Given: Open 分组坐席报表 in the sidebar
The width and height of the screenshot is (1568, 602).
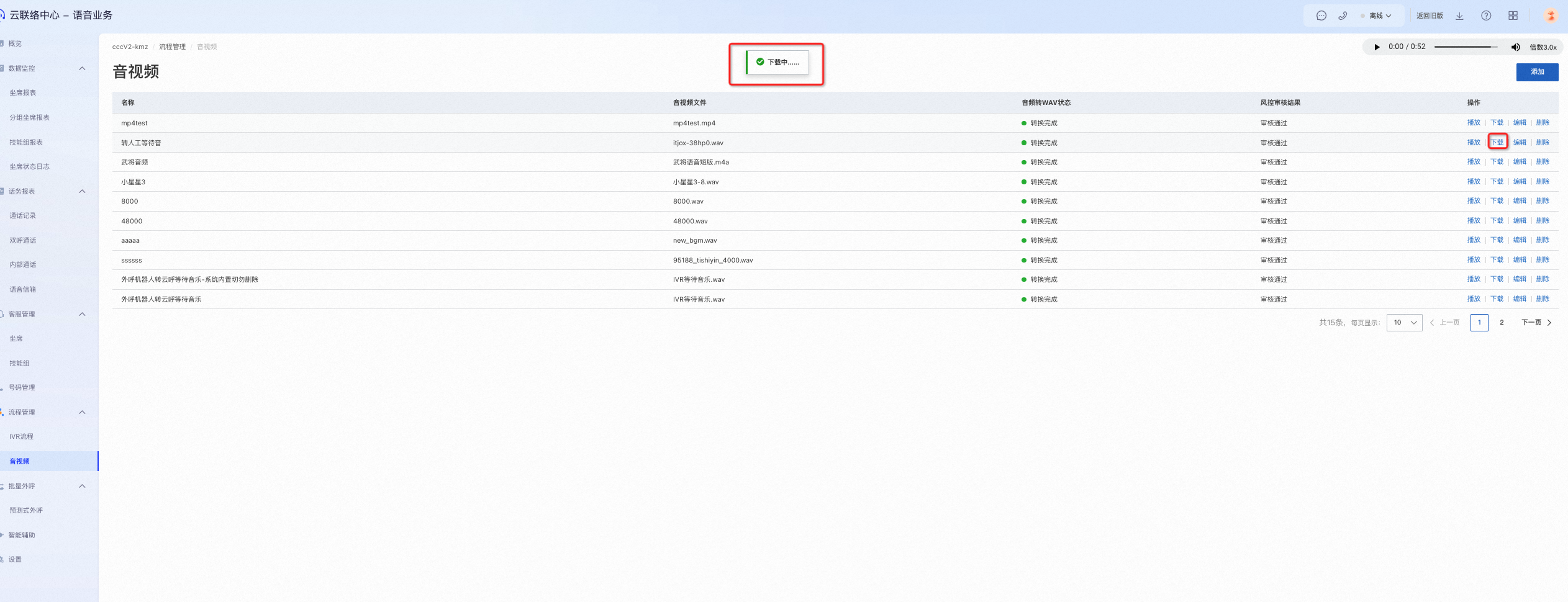Looking at the screenshot, I should click(x=29, y=117).
